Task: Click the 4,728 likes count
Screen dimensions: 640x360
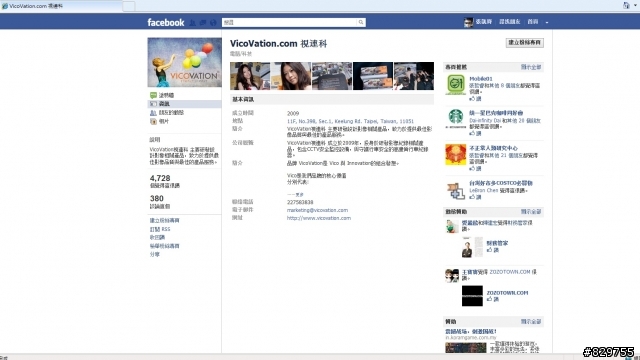Action: pos(160,178)
